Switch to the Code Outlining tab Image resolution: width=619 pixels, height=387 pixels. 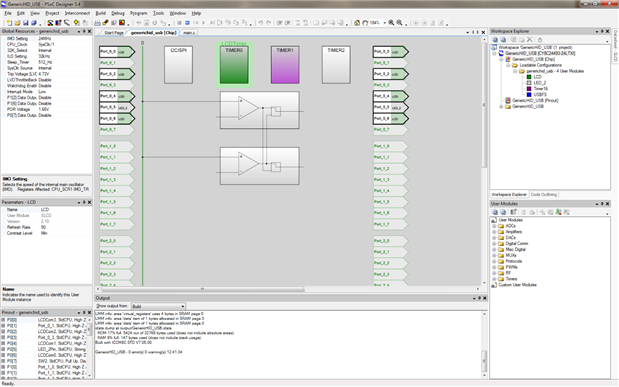pyautogui.click(x=544, y=195)
